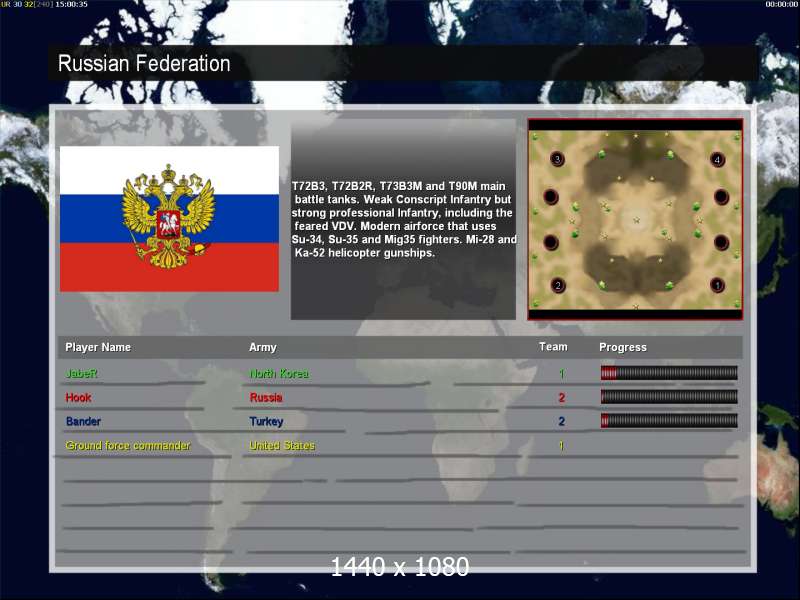800x600 pixels.
Task: Click team number for Hook
Action: click(561, 397)
